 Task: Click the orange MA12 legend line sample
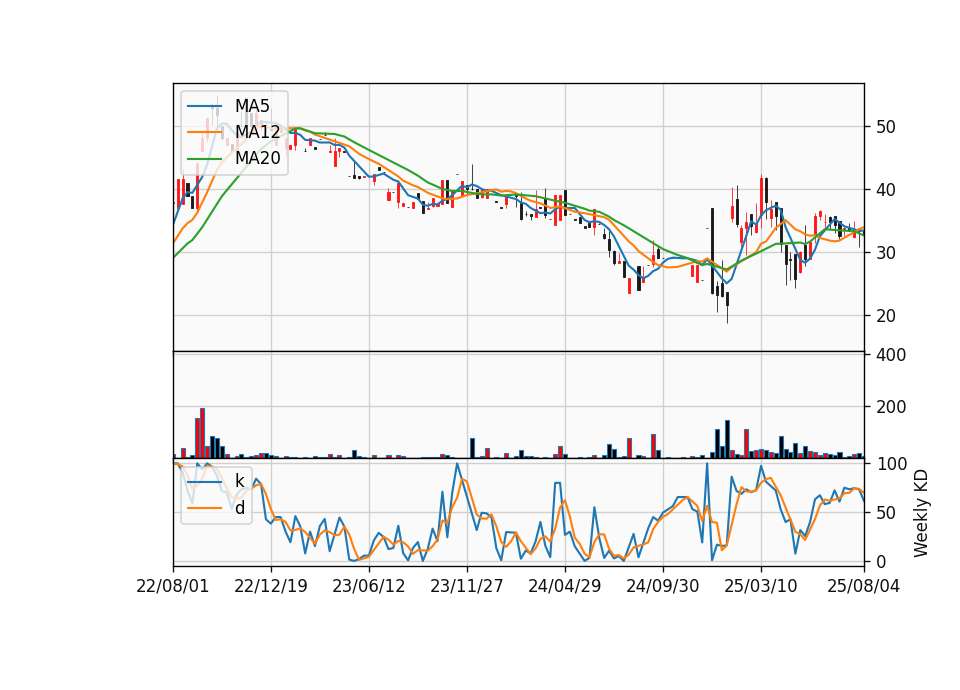(x=204, y=132)
